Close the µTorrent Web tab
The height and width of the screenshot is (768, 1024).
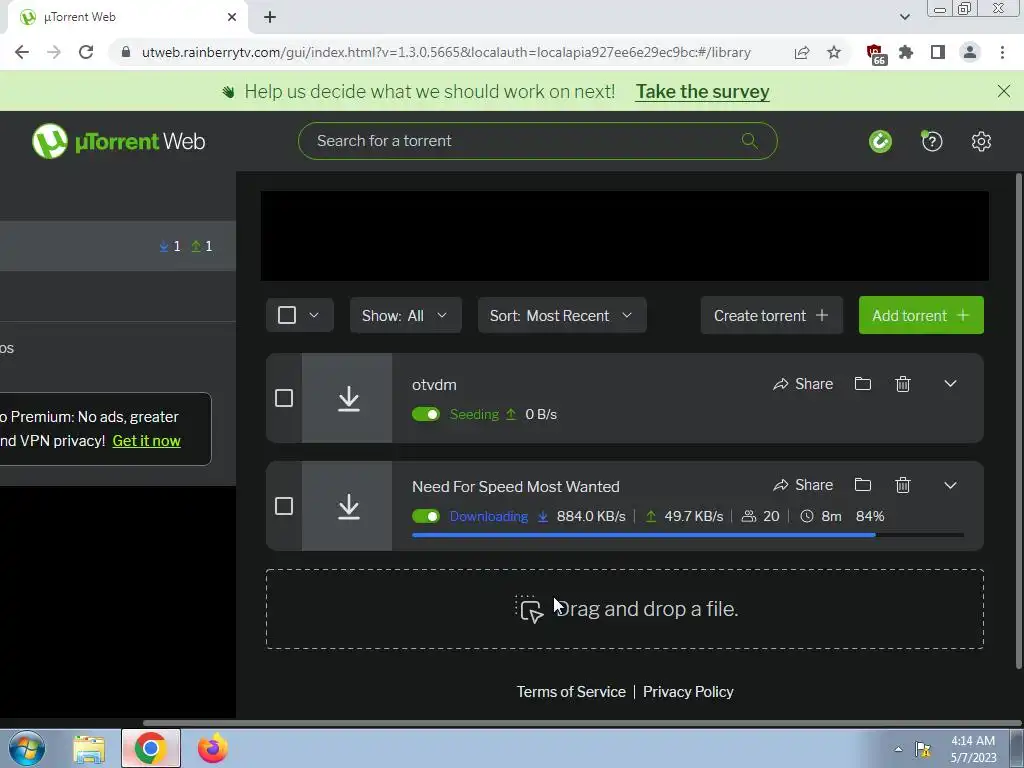click(231, 18)
